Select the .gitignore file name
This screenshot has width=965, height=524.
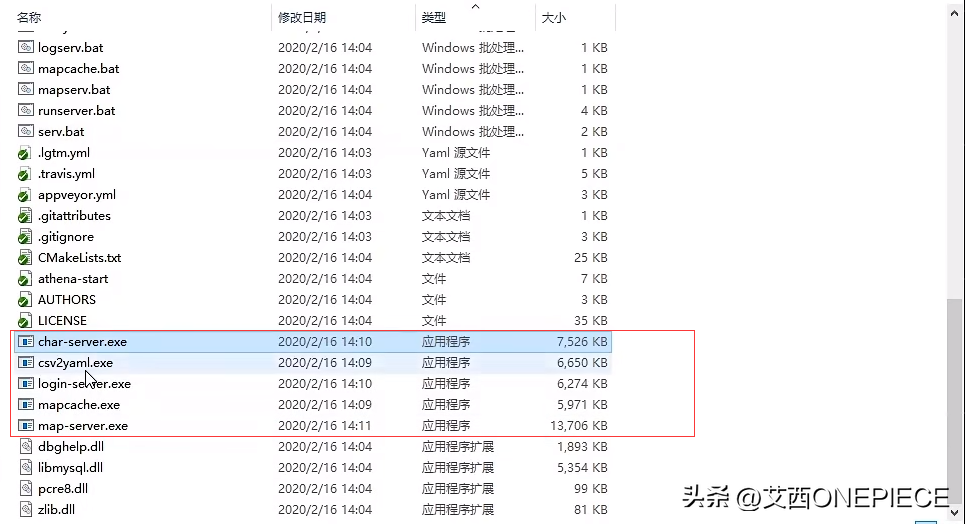click(x=66, y=237)
